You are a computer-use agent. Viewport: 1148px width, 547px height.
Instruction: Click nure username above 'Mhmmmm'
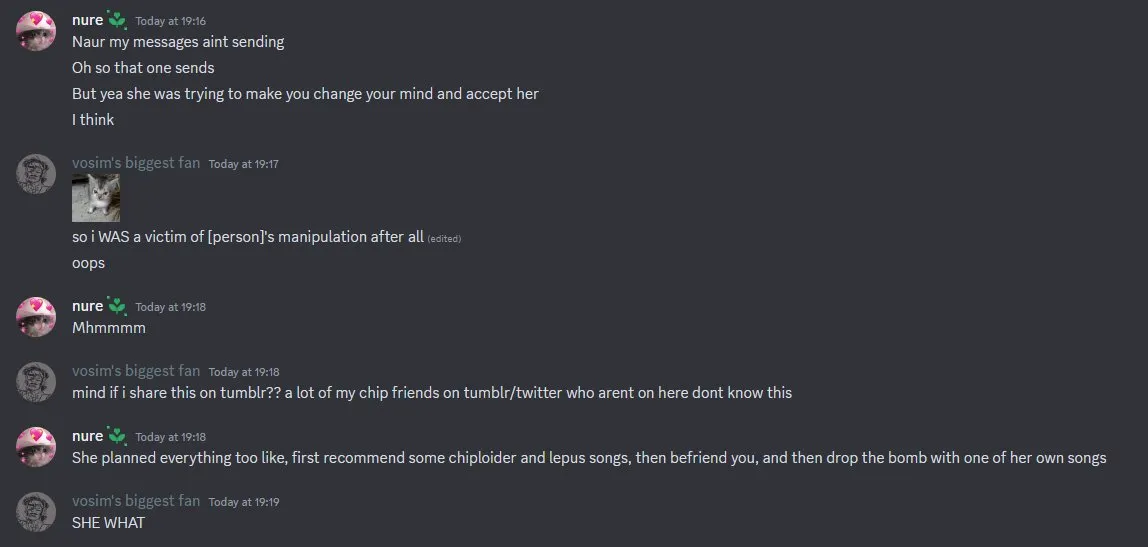87,306
